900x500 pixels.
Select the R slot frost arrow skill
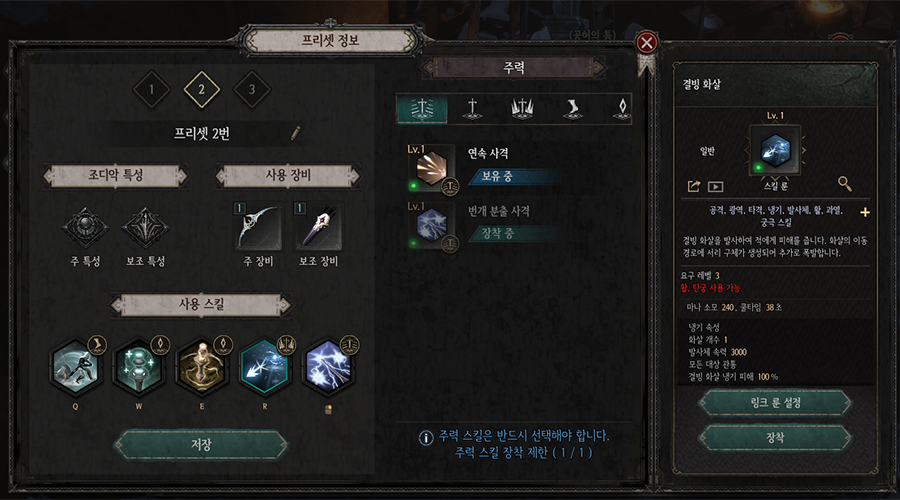pyautogui.click(x=265, y=367)
